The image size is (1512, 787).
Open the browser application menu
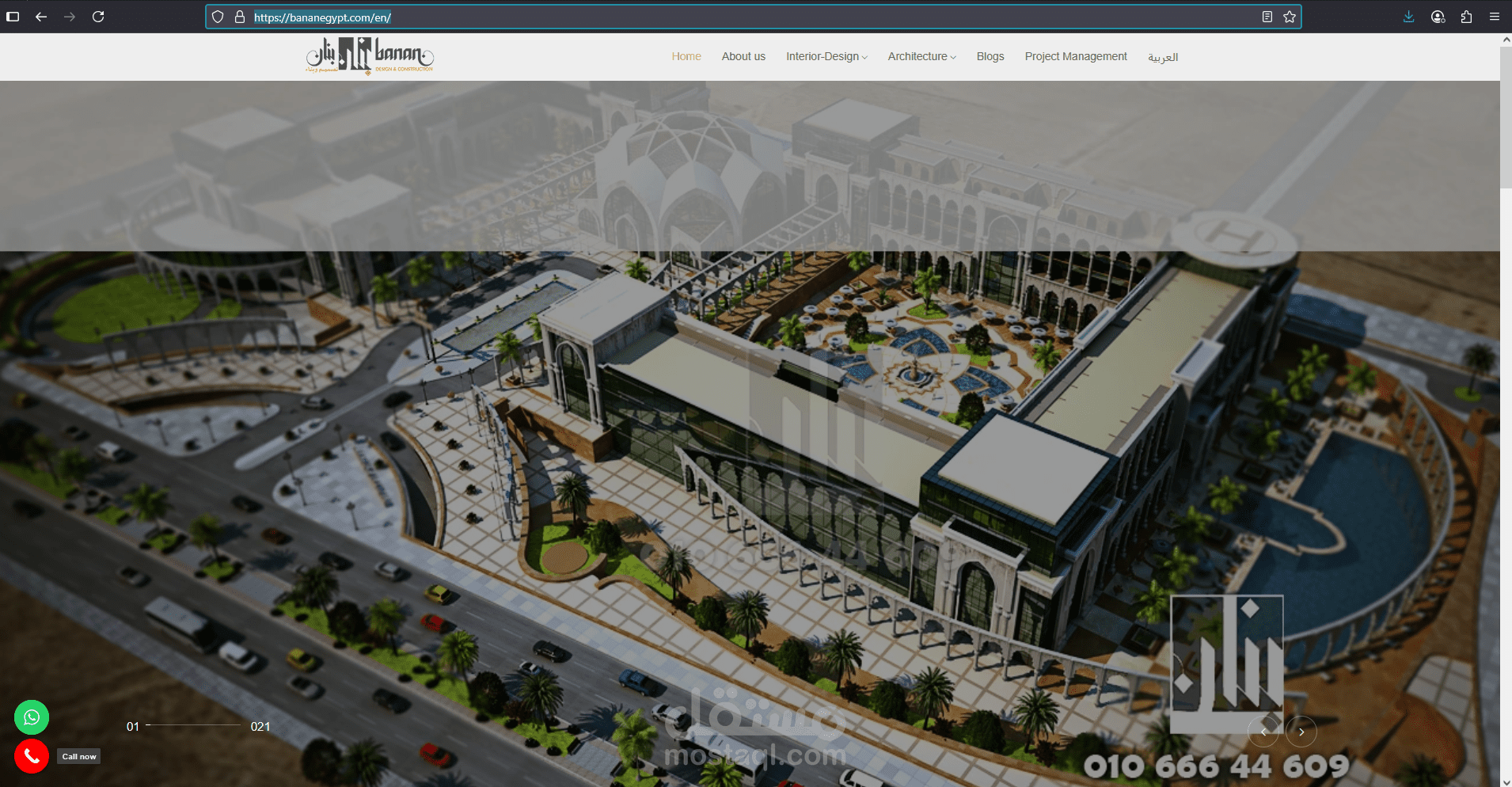click(1495, 17)
